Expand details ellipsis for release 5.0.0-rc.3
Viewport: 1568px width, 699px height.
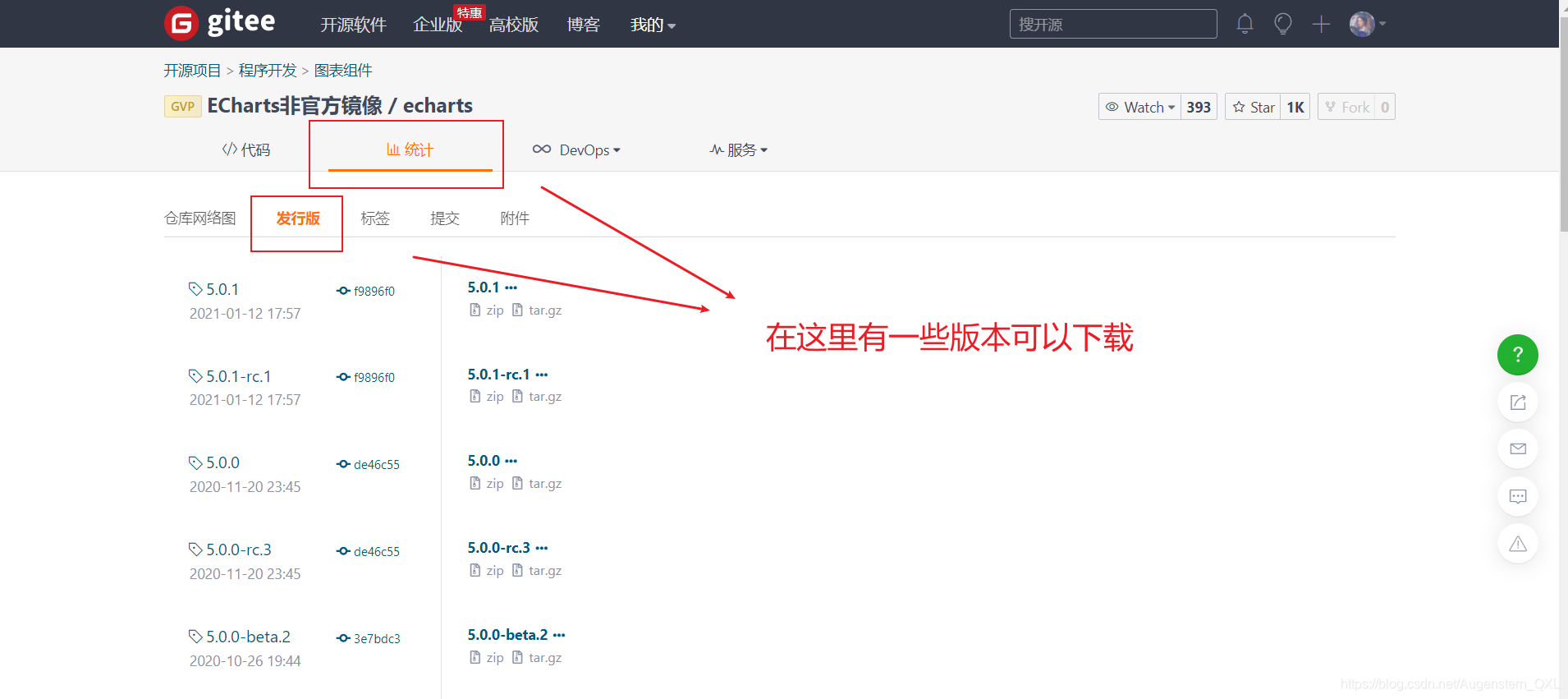(x=542, y=548)
